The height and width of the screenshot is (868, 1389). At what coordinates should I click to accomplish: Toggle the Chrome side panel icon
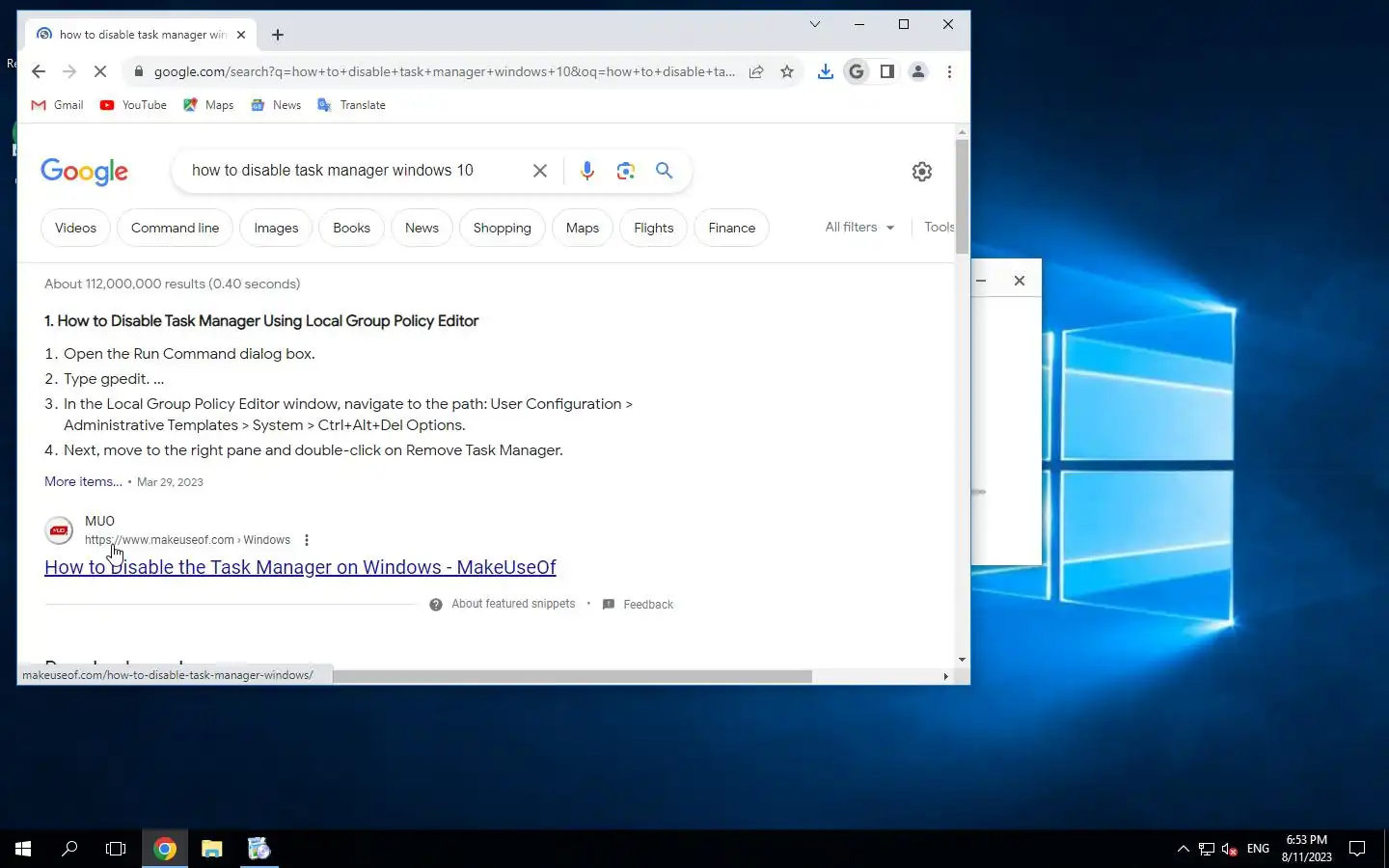pos(886,71)
